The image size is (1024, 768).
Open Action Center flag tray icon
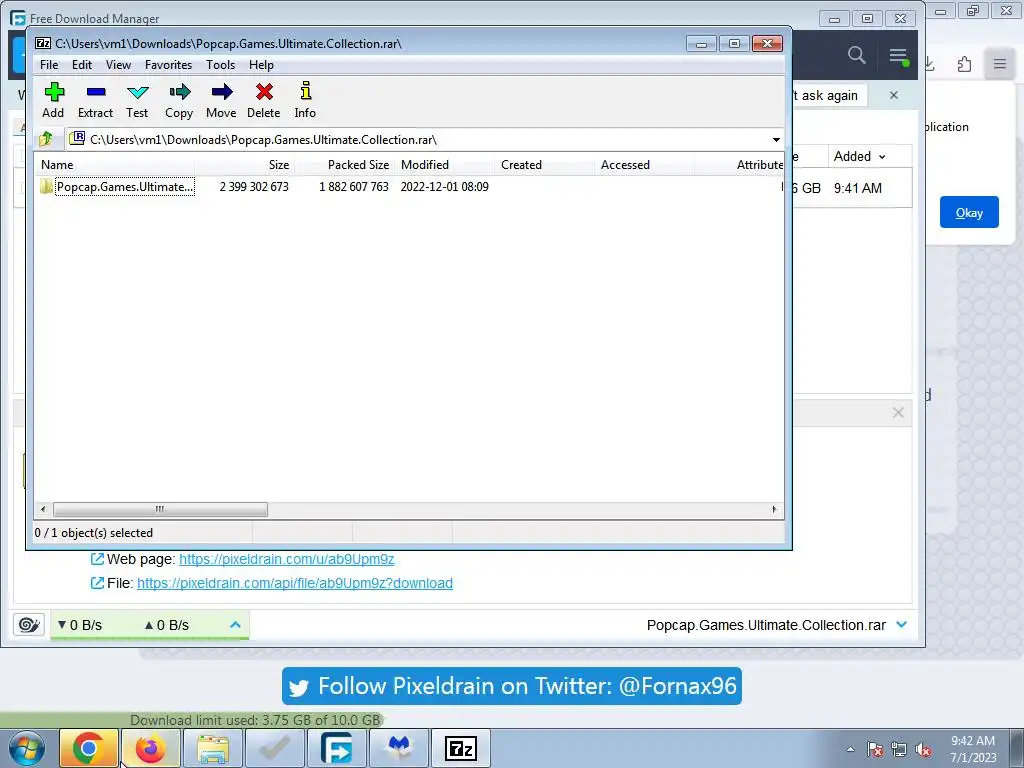(875, 749)
